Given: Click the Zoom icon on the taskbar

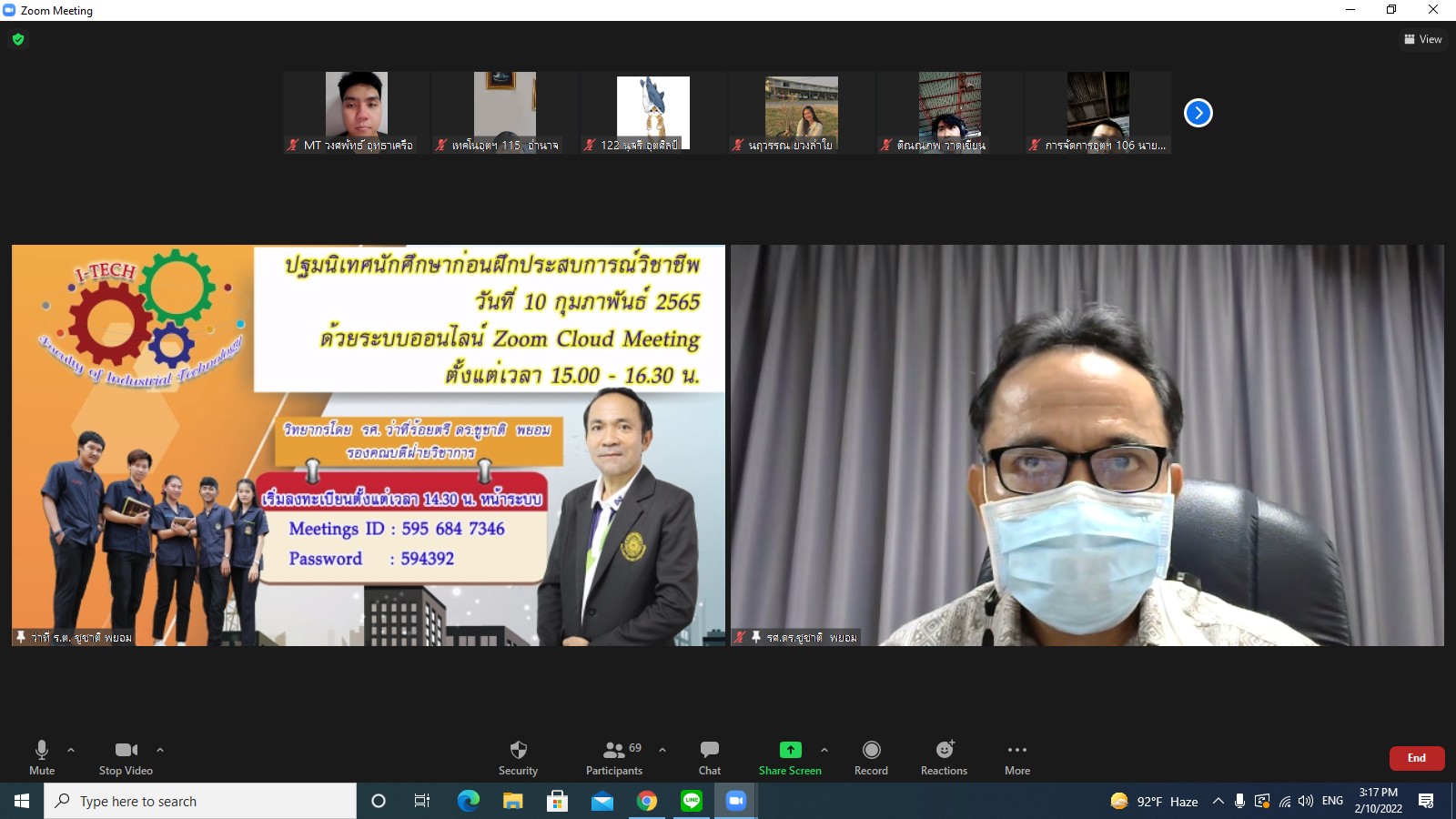Looking at the screenshot, I should coord(736,801).
